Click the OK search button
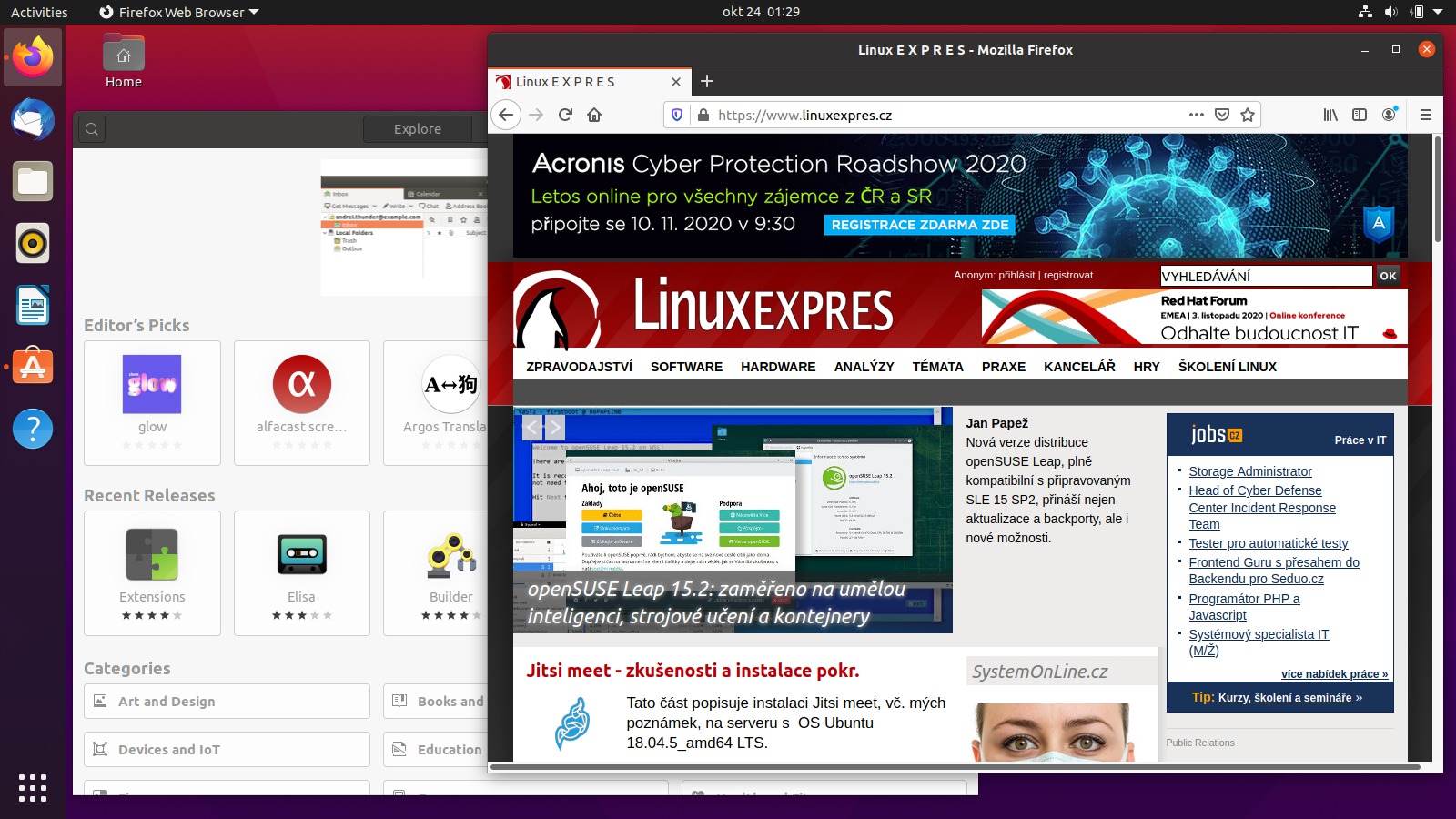The width and height of the screenshot is (1456, 819). pyautogui.click(x=1388, y=276)
